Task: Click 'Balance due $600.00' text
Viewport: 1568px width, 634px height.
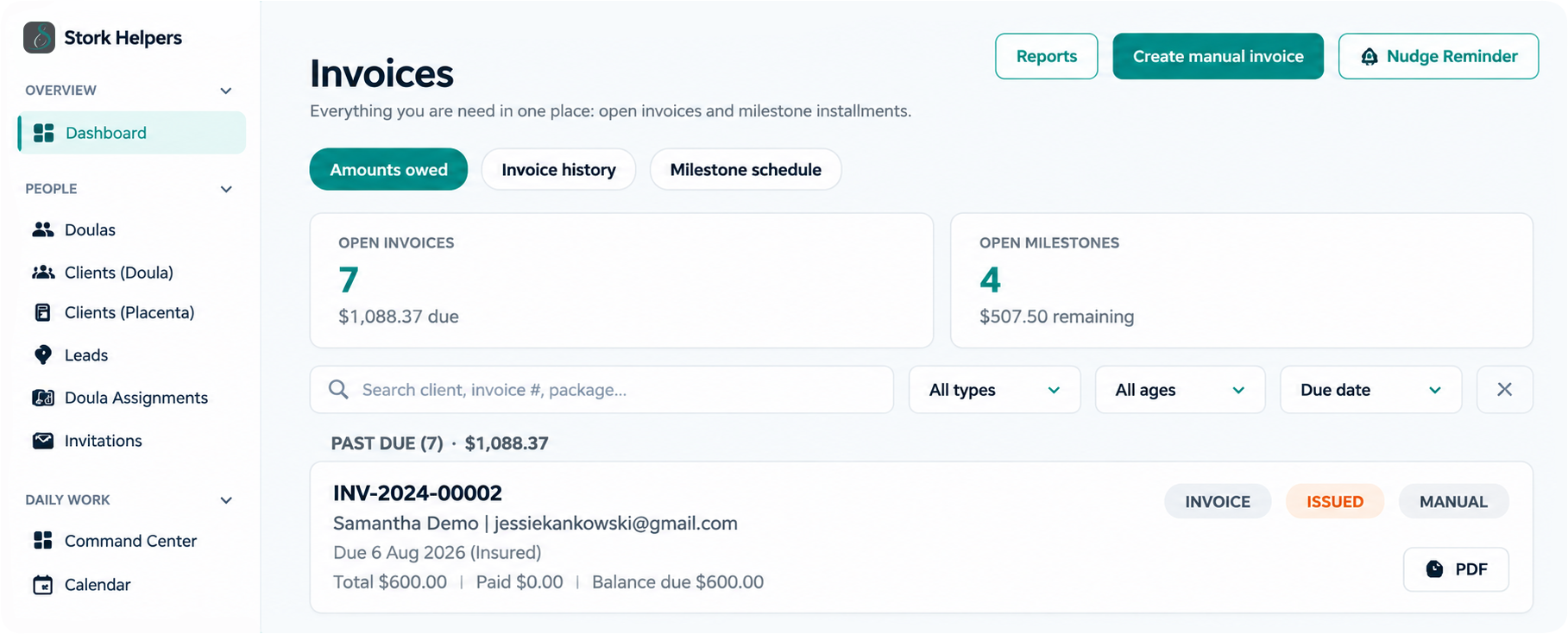Action: pyautogui.click(x=678, y=582)
